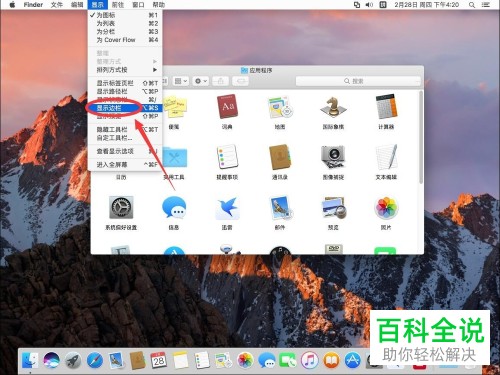The image size is (500, 375).
Task: Expand the 排列方式 submenu arrow
Action: pyautogui.click(x=155, y=70)
